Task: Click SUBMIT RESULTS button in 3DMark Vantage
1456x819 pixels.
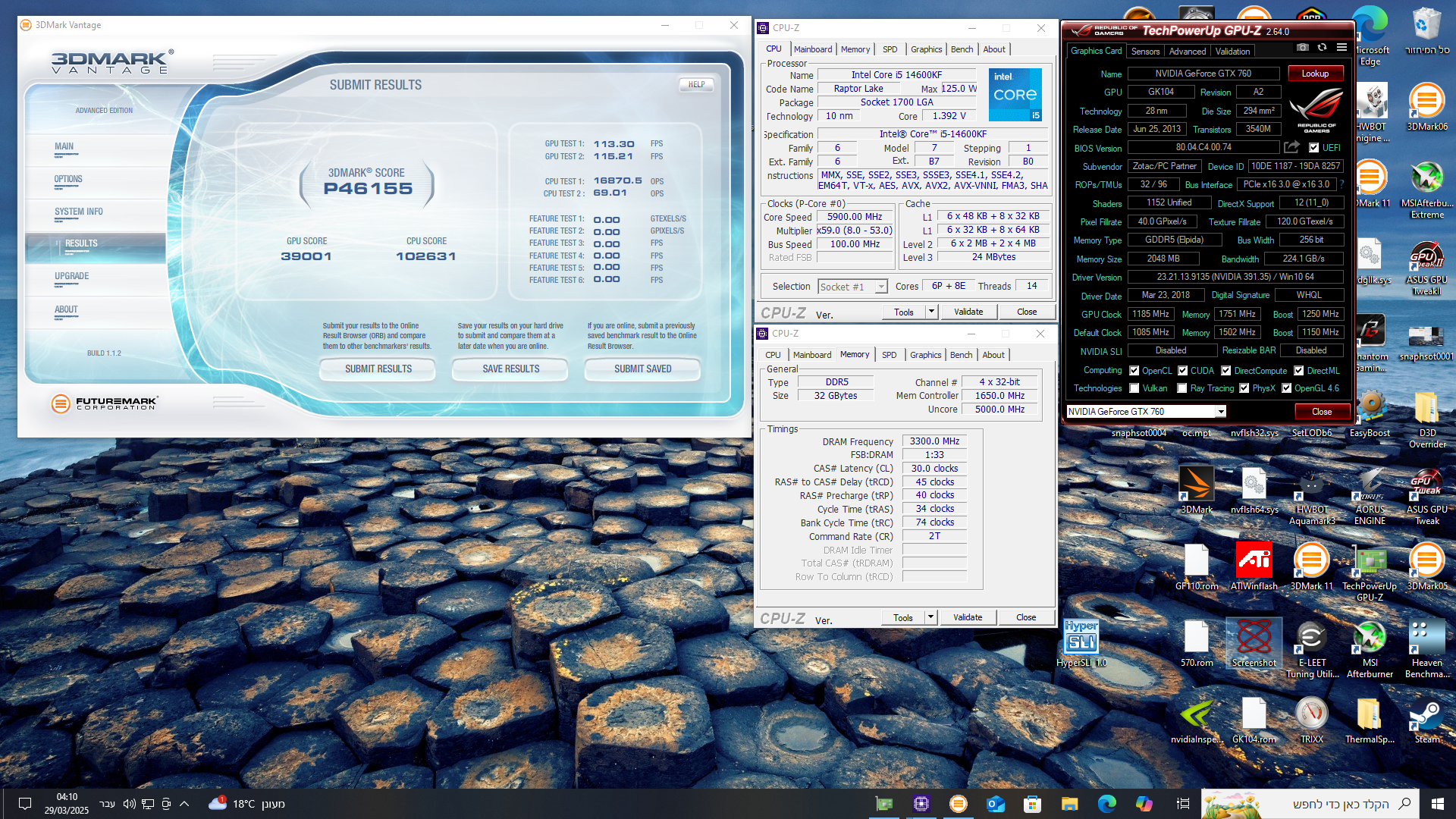Action: coord(378,369)
